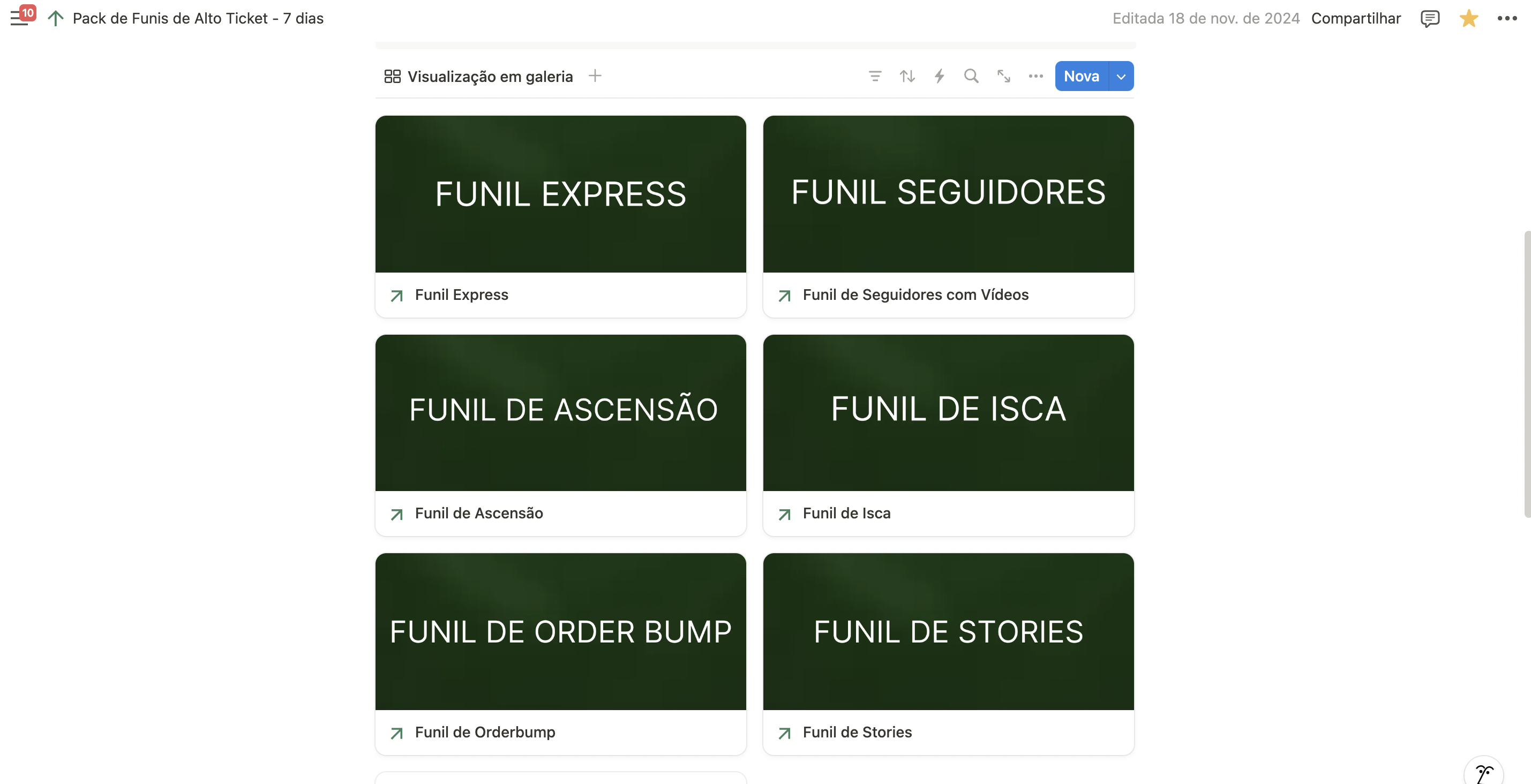1531x784 pixels.
Task: Open the database view options ellipsis
Action: [1036, 76]
